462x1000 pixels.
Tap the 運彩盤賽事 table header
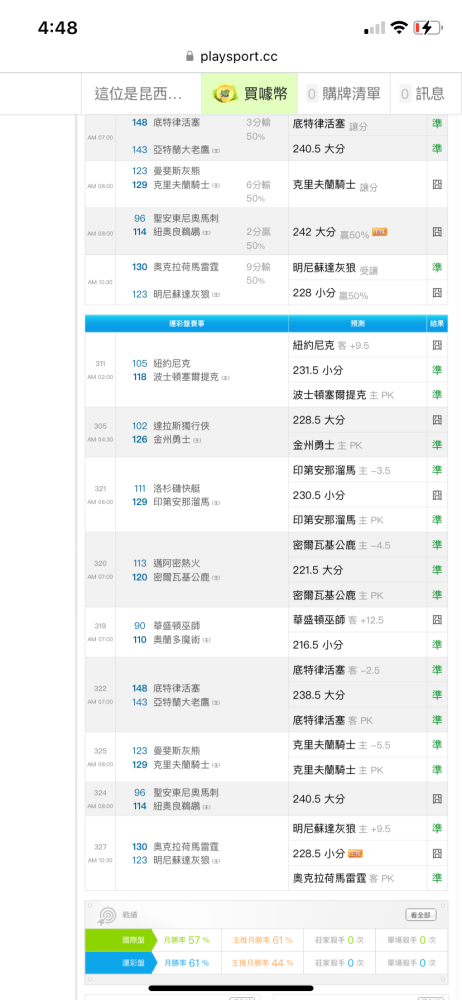coord(186,323)
